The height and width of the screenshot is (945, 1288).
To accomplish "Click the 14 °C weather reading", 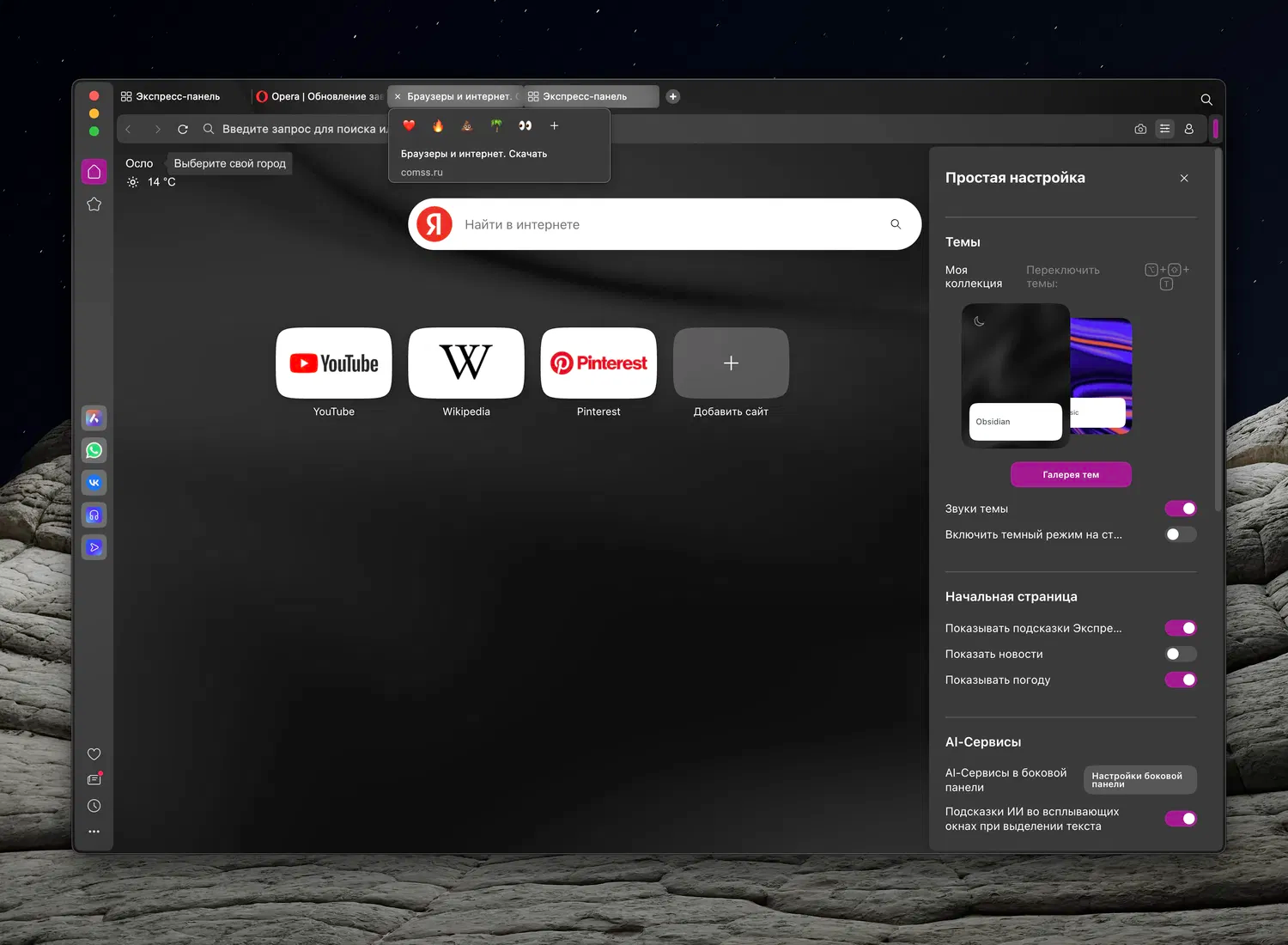I will 161,182.
